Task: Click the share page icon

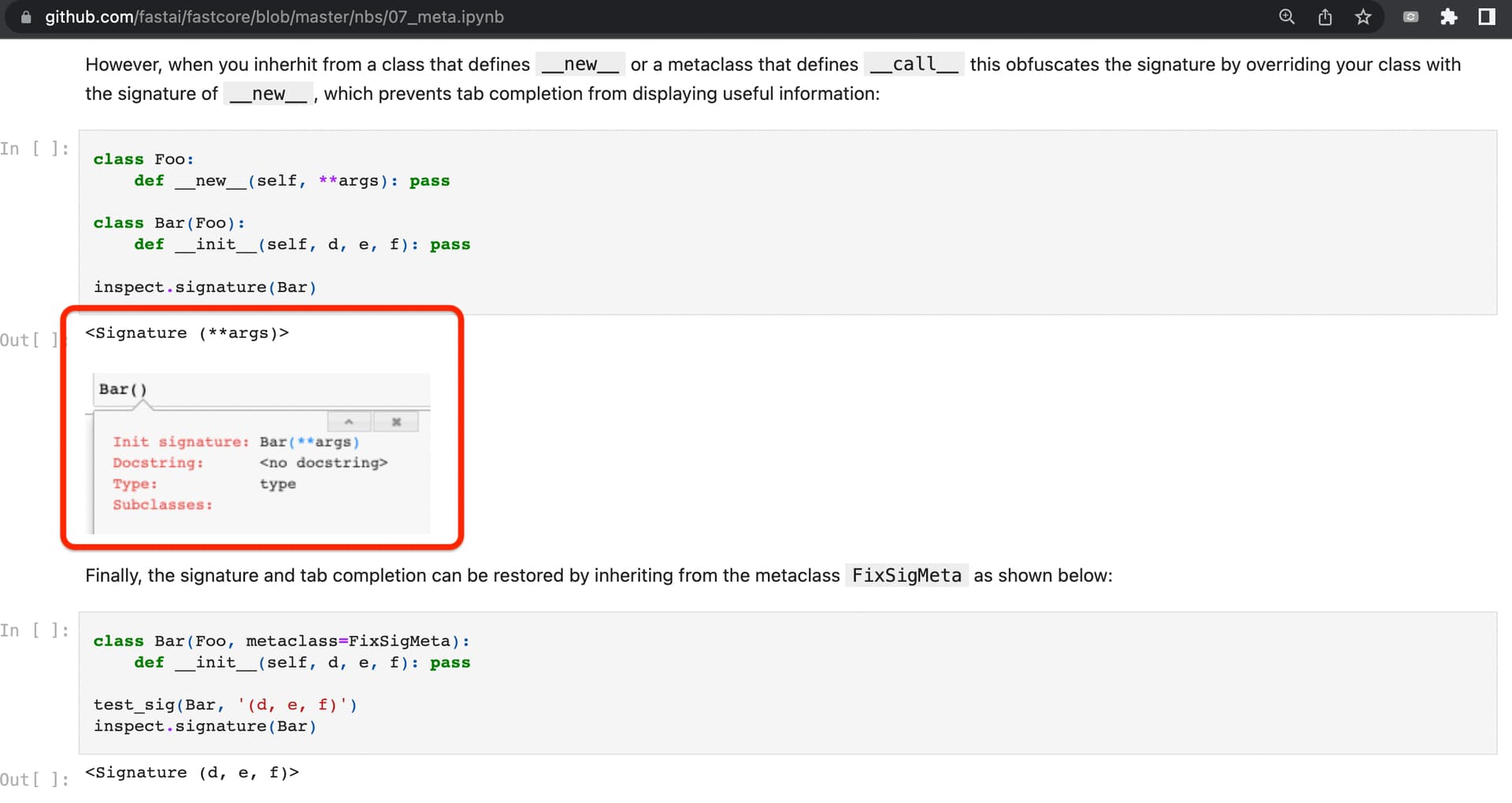Action: tap(1325, 17)
